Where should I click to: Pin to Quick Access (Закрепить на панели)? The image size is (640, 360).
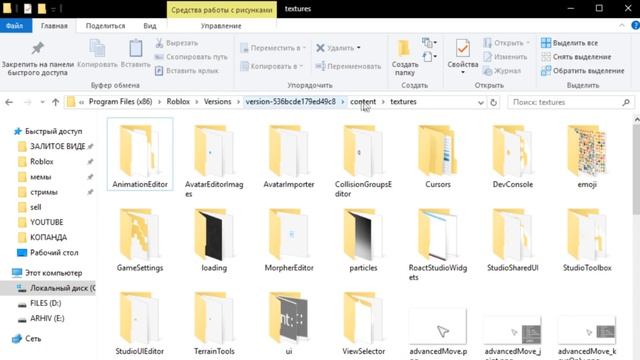pyautogui.click(x=38, y=58)
